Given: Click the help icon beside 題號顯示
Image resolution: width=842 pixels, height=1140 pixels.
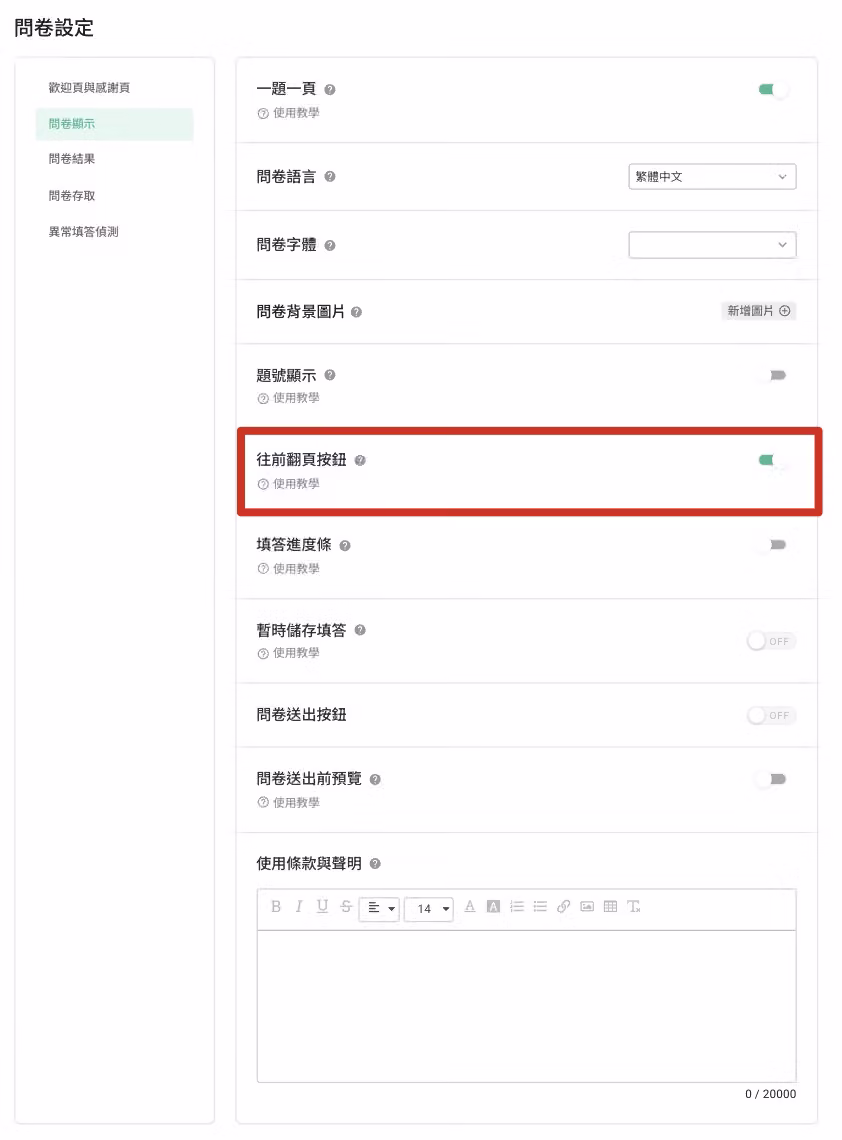Looking at the screenshot, I should tap(330, 375).
